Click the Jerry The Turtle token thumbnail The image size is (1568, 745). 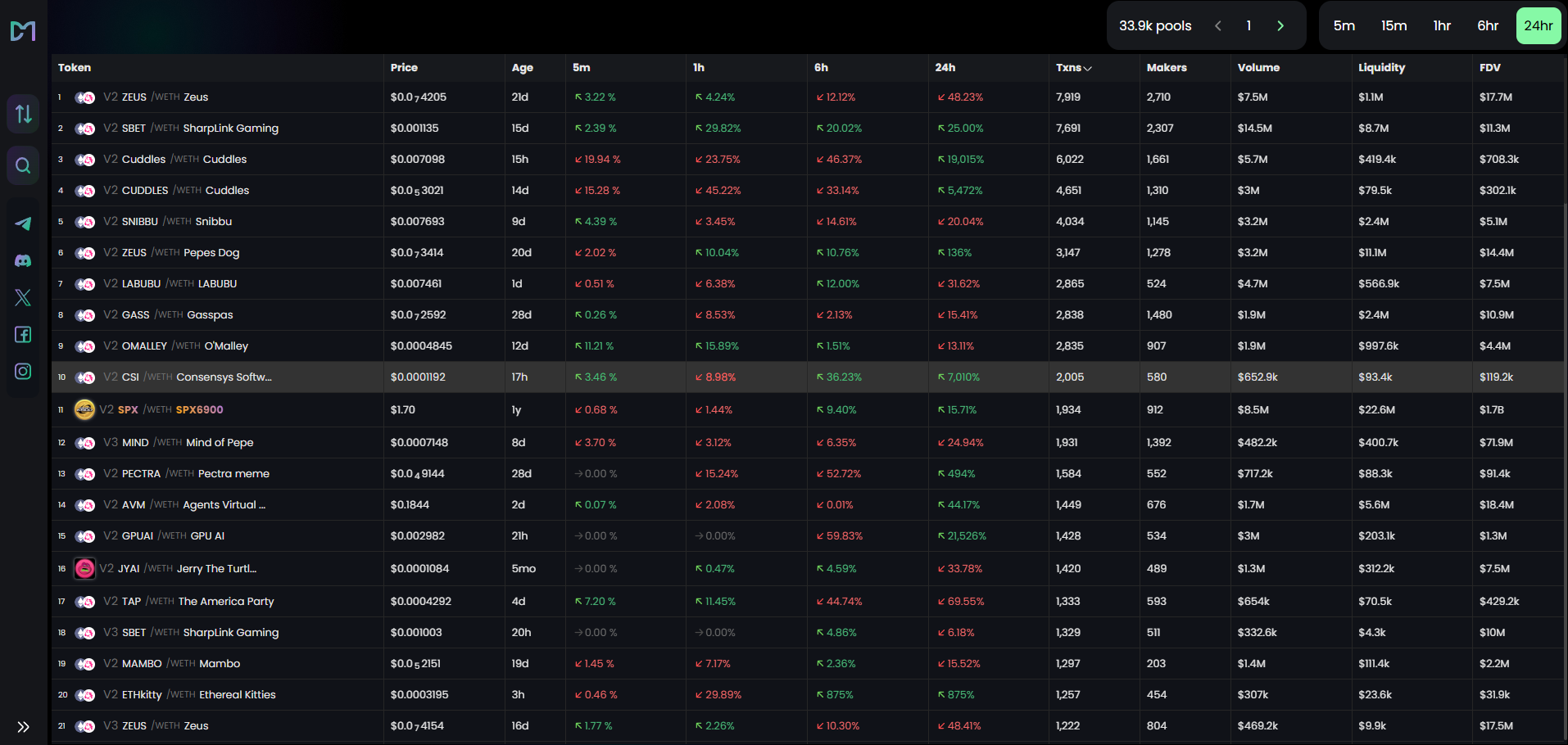click(x=84, y=568)
